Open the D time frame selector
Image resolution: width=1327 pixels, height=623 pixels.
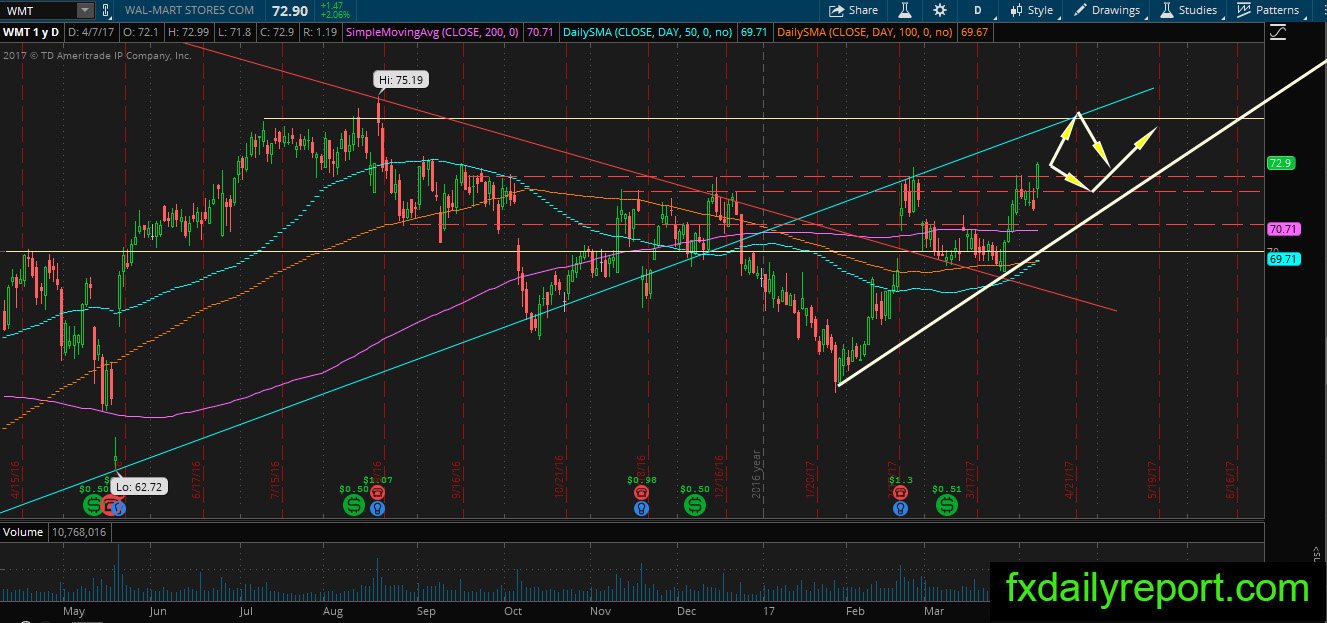(x=977, y=10)
